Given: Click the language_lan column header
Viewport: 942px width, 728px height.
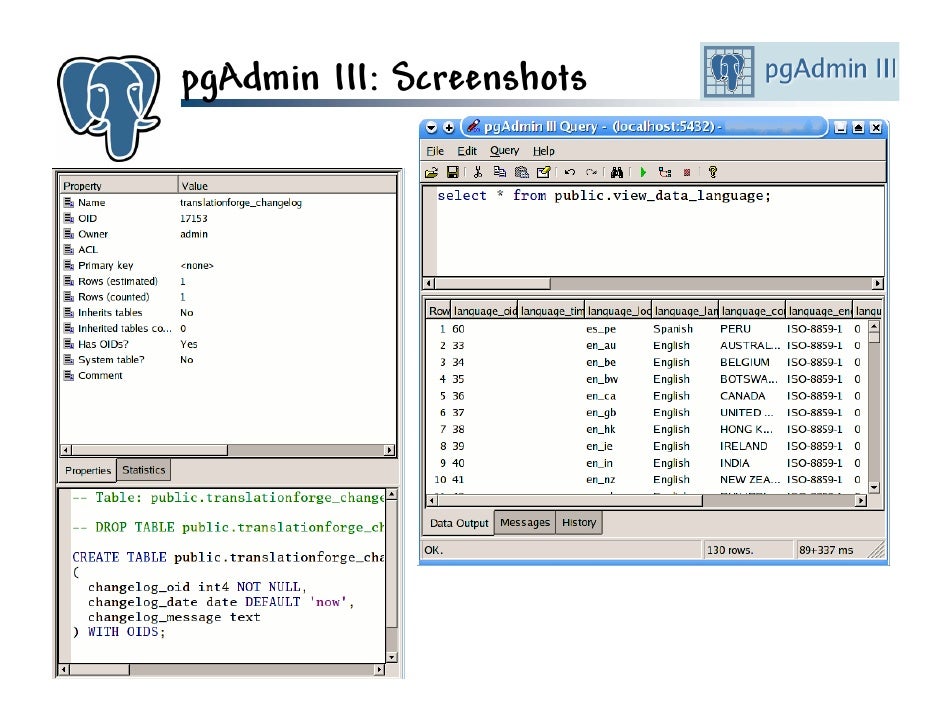Looking at the screenshot, I should pos(685,311).
